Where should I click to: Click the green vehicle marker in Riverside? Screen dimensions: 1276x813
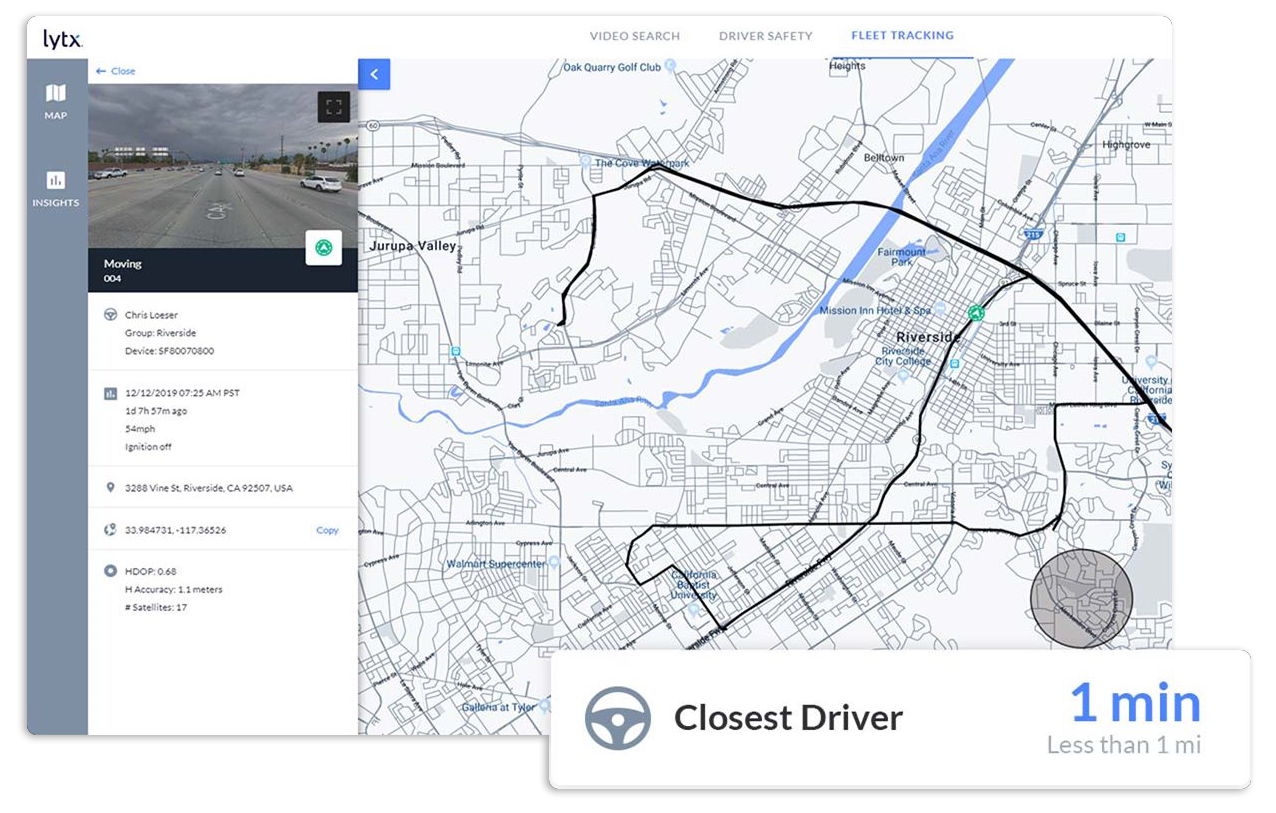click(976, 313)
